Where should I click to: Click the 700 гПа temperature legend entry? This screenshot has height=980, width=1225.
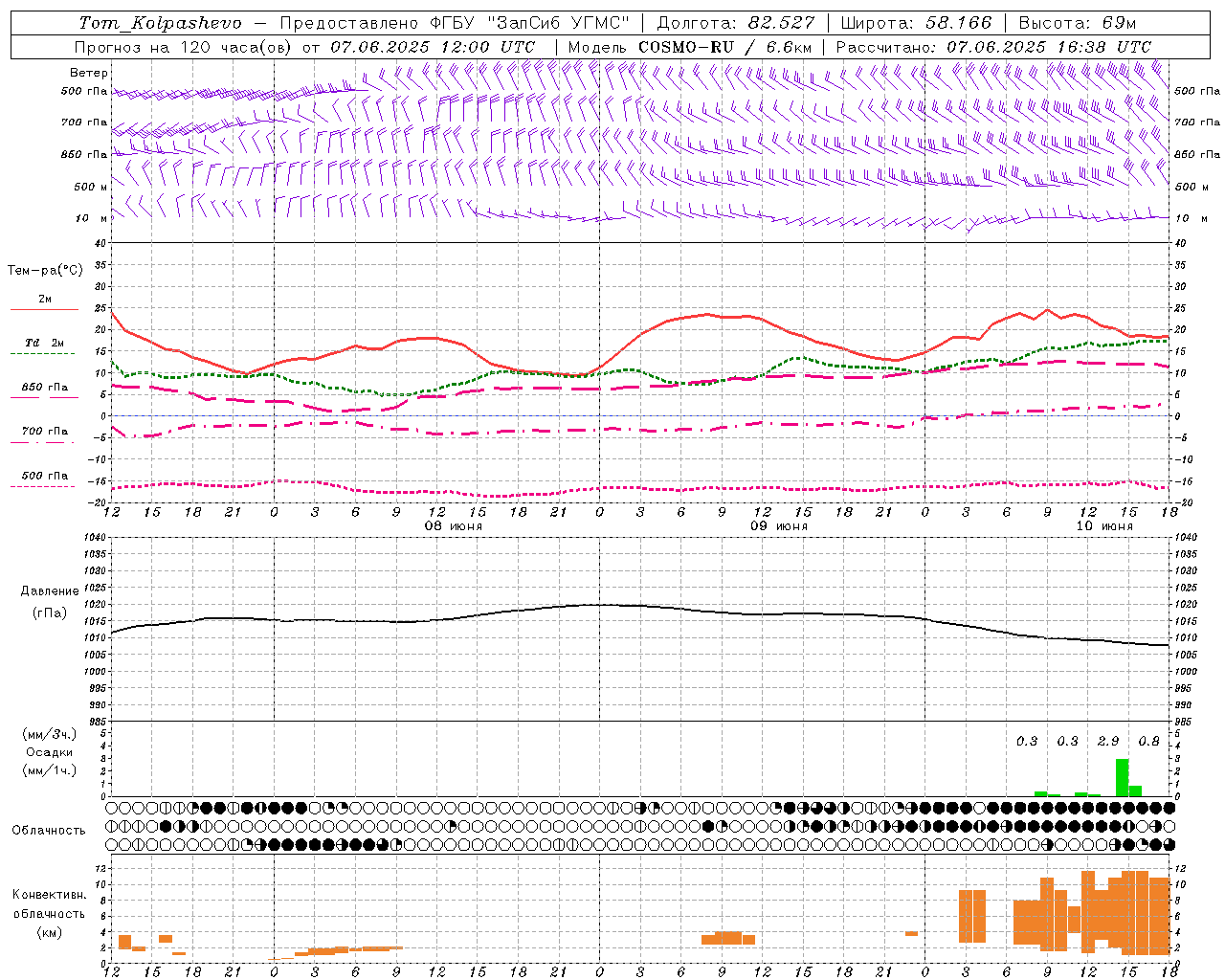coord(45,432)
